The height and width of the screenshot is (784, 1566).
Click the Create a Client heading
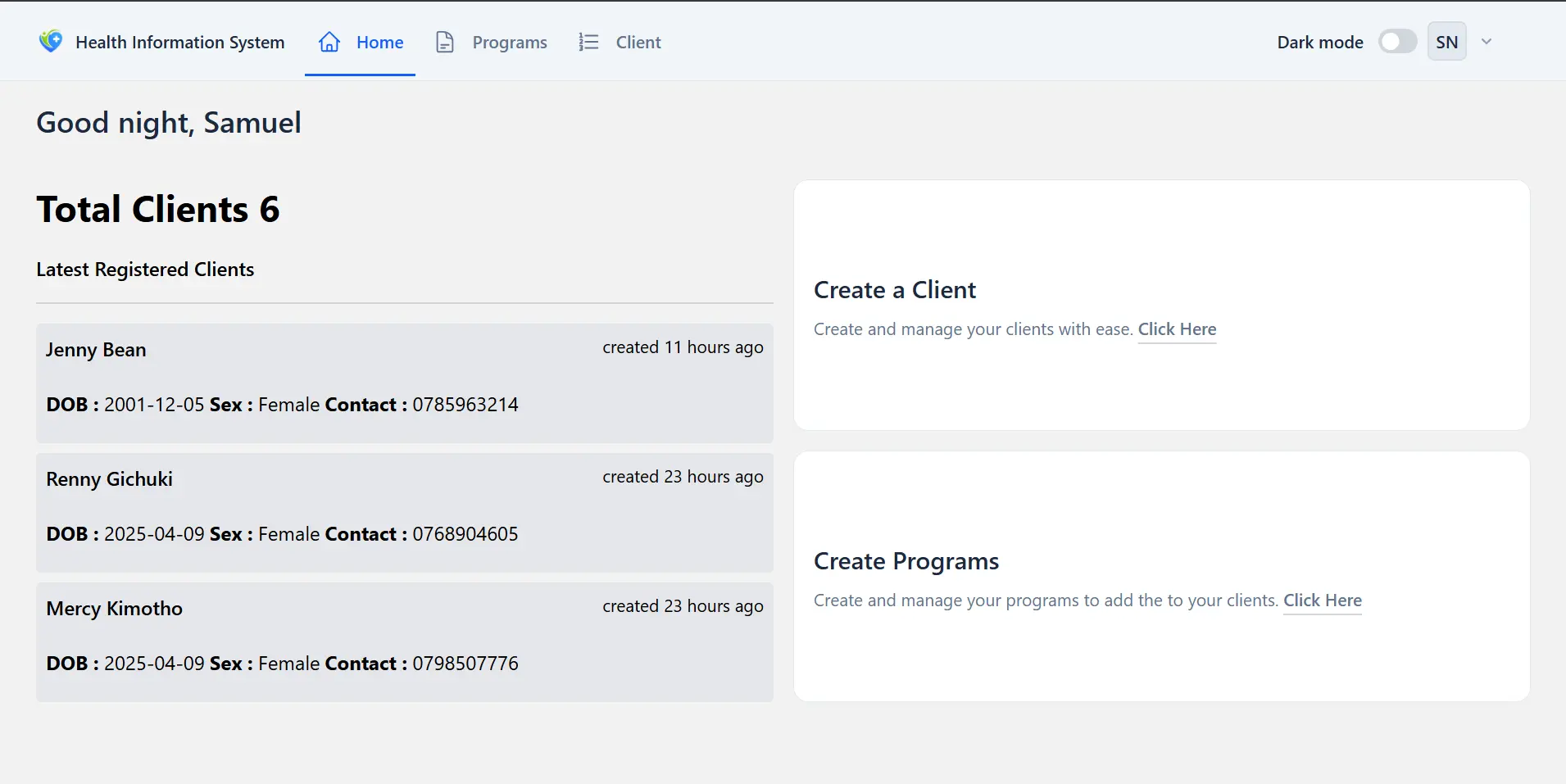[x=894, y=290]
